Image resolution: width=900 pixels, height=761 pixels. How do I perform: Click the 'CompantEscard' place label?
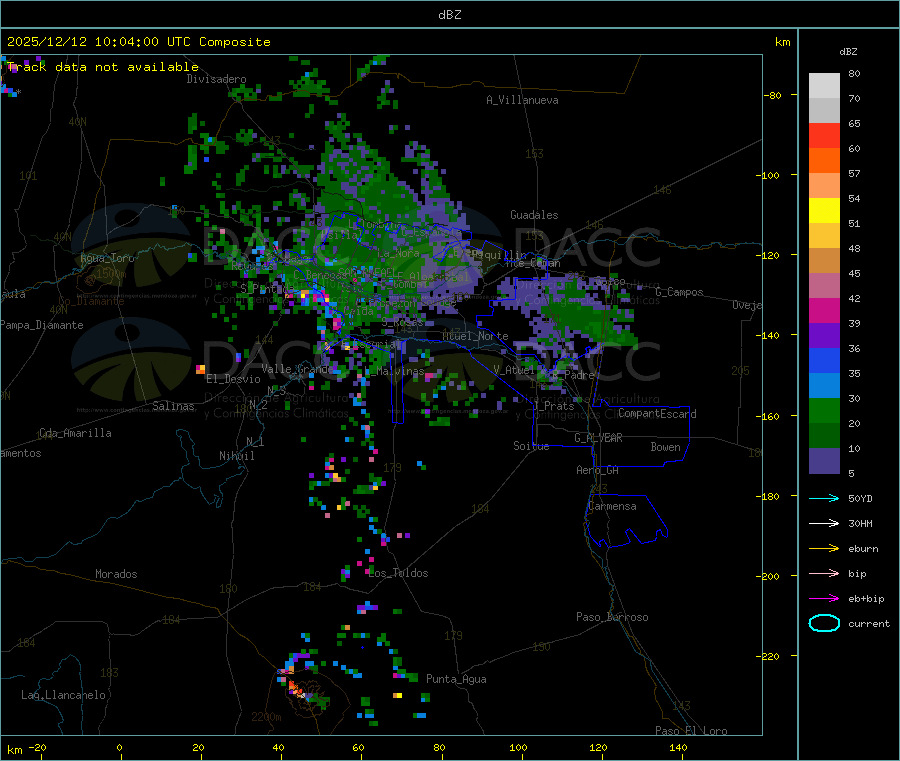pos(657,413)
